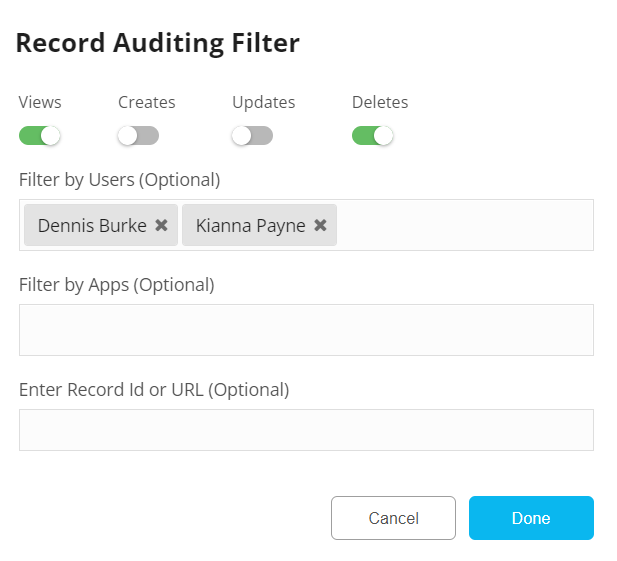This screenshot has height=561, width=617.
Task: Turn off the Views toggle
Action: tap(40, 135)
